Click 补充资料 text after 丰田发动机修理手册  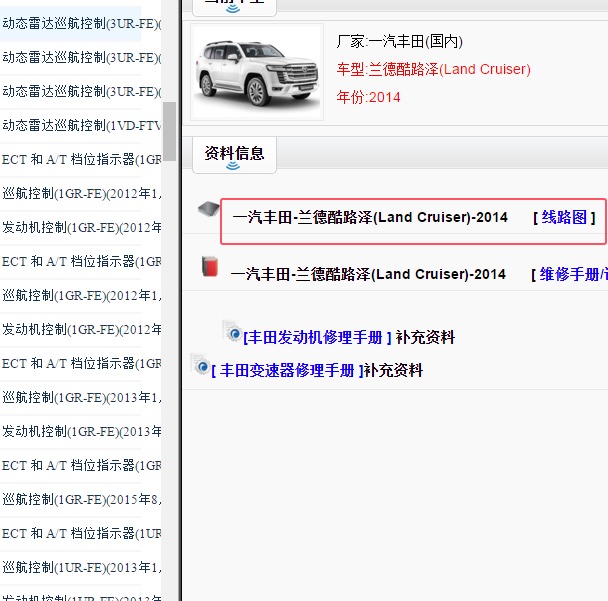[425, 337]
